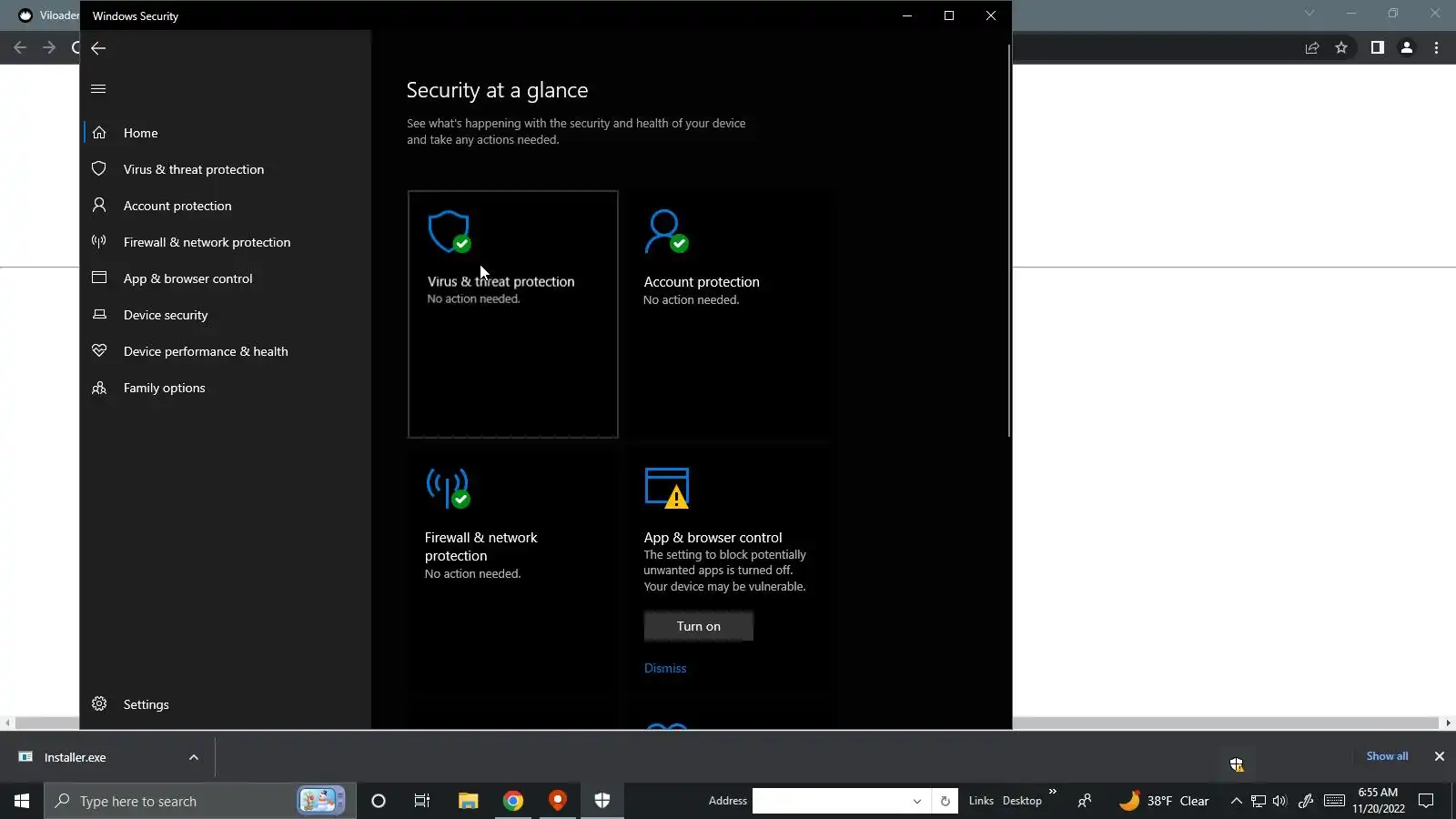The width and height of the screenshot is (1456, 819).
Task: Open Device performance & health in sidebar
Action: coord(227,351)
